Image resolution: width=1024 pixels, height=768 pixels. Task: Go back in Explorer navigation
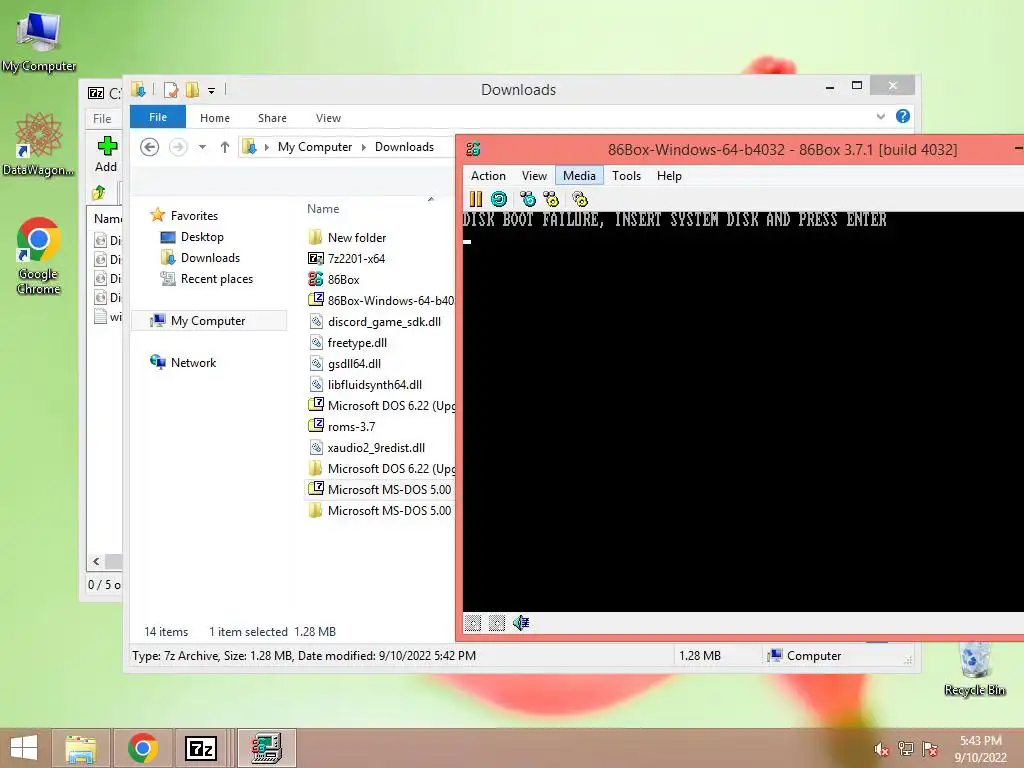(150, 147)
